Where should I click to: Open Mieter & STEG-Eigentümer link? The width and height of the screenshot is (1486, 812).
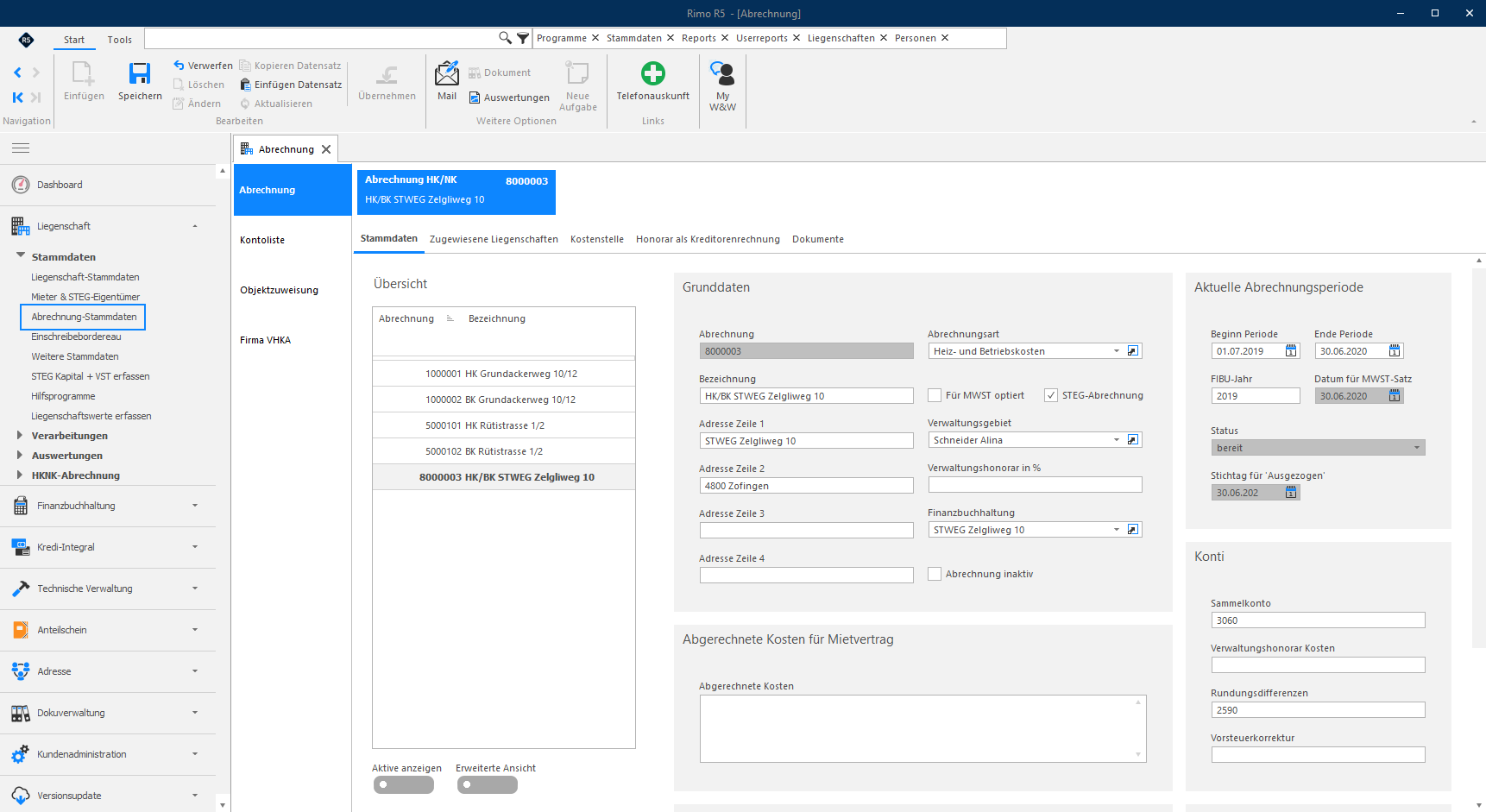[x=85, y=297]
